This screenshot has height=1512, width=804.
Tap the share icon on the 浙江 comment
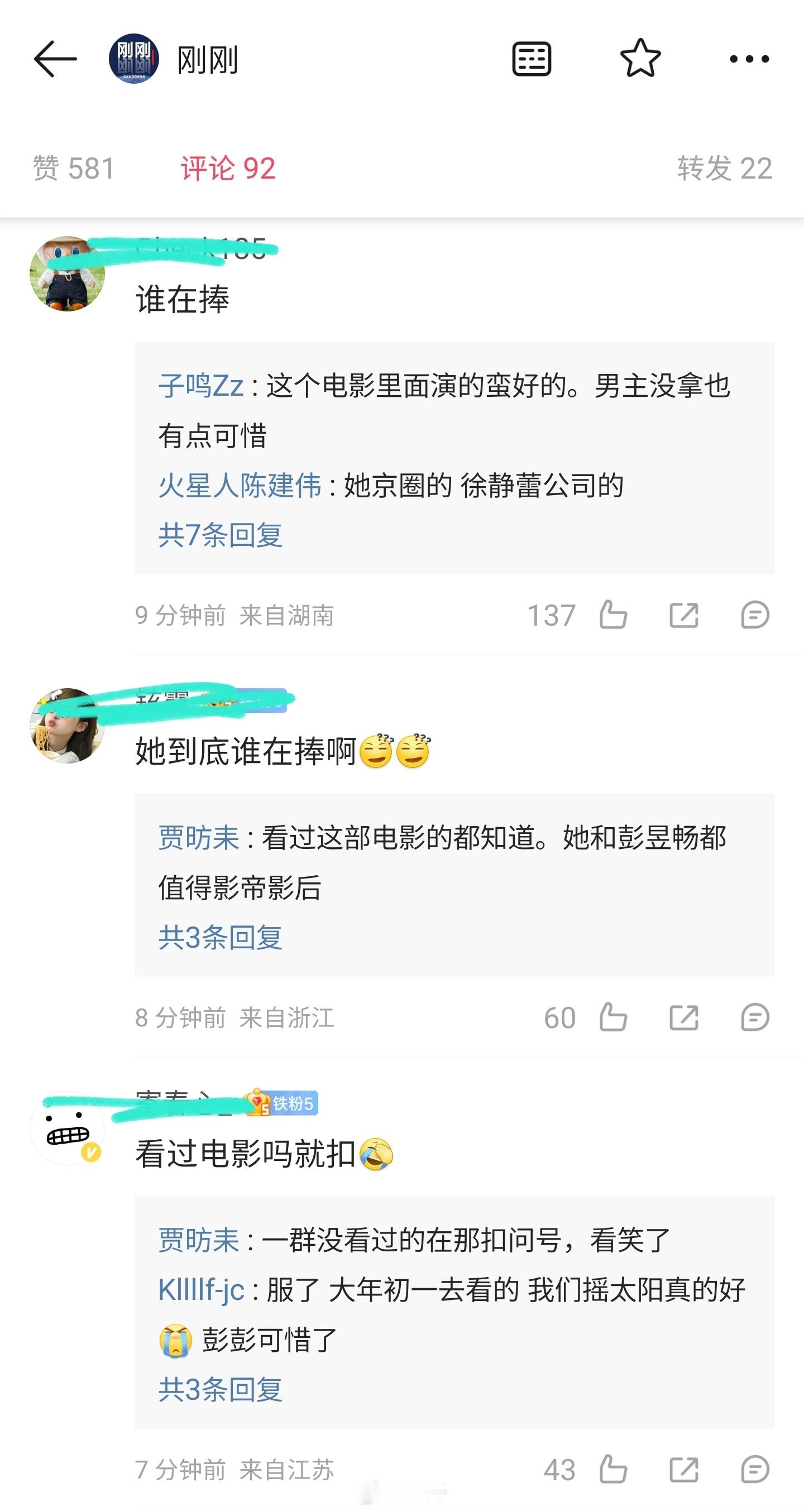[684, 1017]
